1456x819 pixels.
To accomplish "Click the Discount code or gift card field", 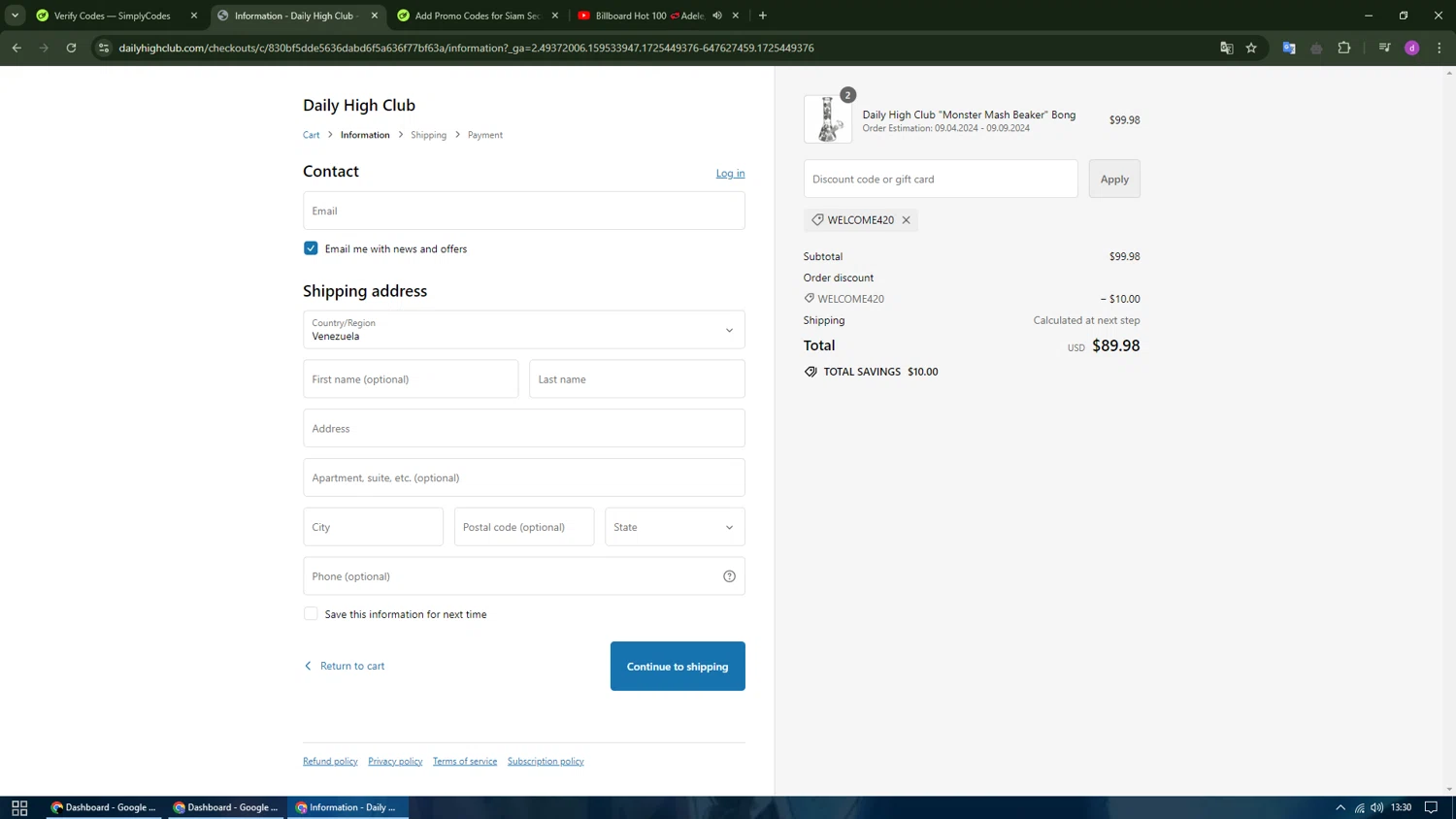I will click(941, 179).
